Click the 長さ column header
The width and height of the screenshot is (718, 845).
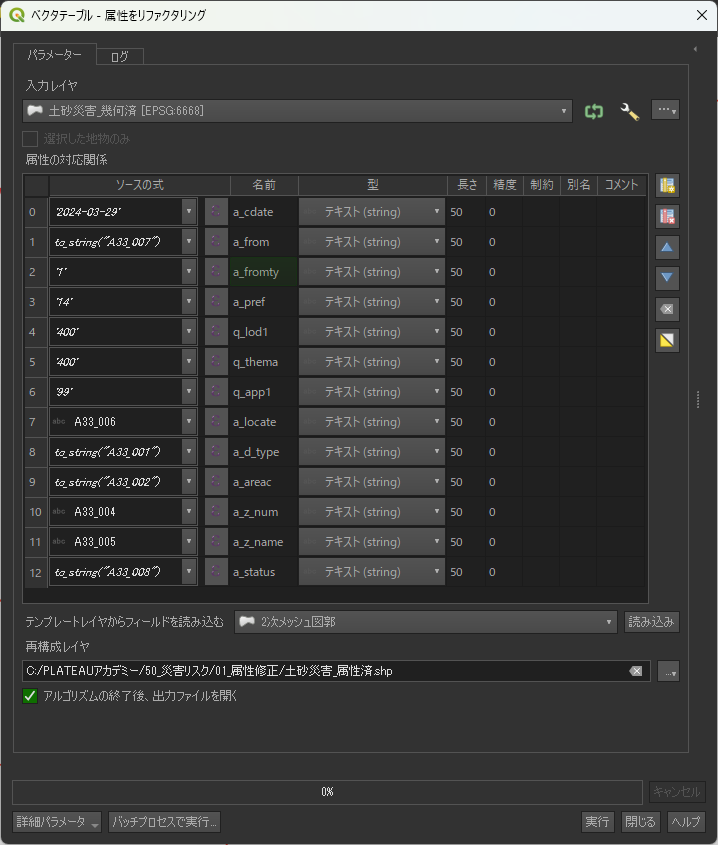click(x=467, y=185)
